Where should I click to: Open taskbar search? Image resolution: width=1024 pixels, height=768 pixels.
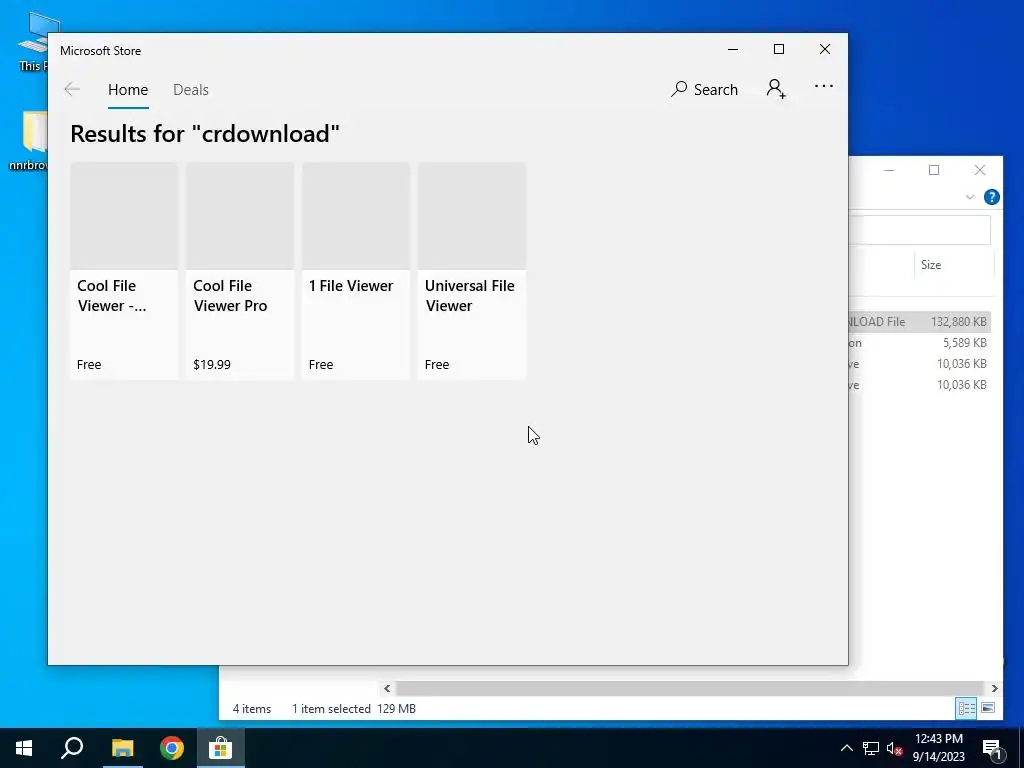(72, 748)
